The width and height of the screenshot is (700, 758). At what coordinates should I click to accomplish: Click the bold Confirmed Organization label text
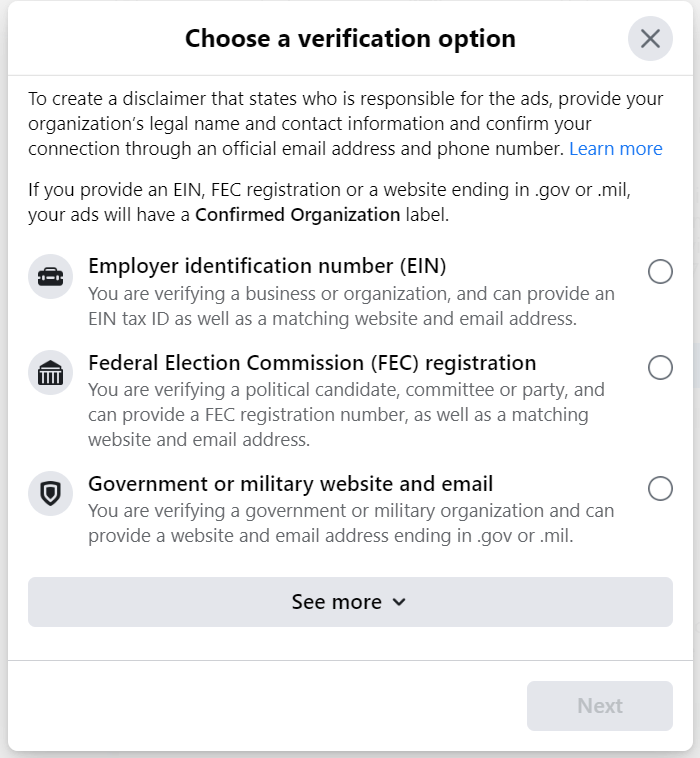[297, 214]
